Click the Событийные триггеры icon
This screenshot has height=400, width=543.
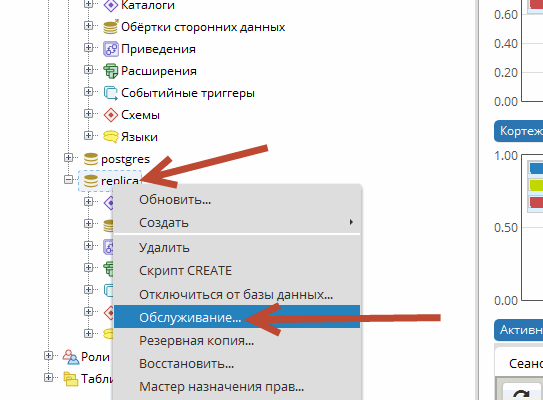point(111,93)
